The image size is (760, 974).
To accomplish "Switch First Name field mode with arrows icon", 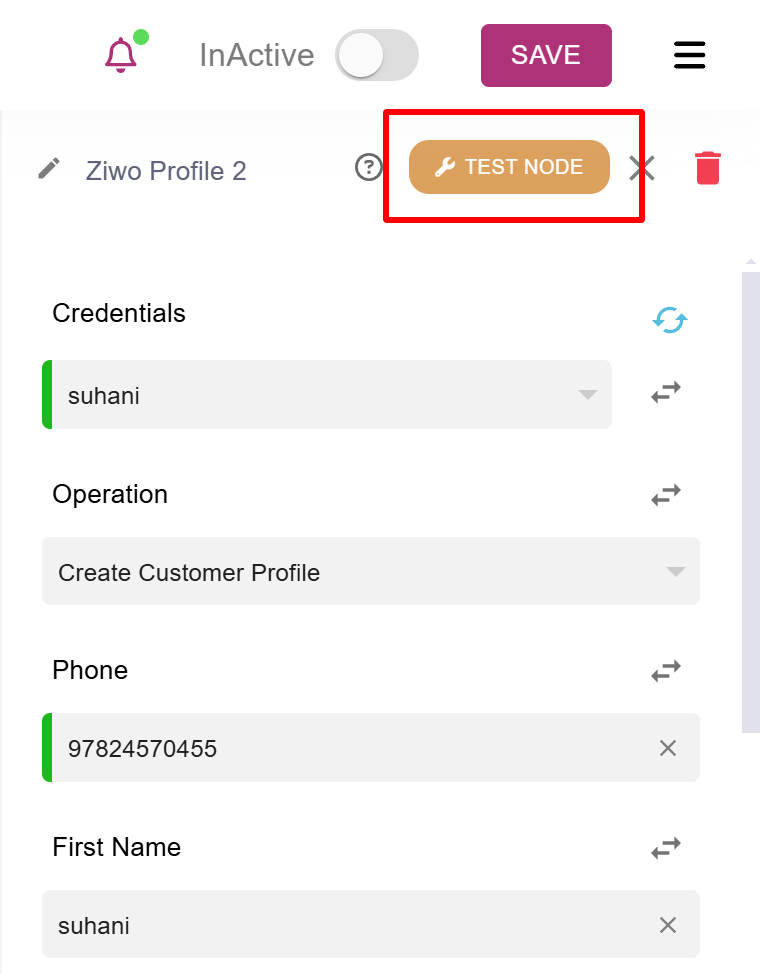I will (x=666, y=848).
